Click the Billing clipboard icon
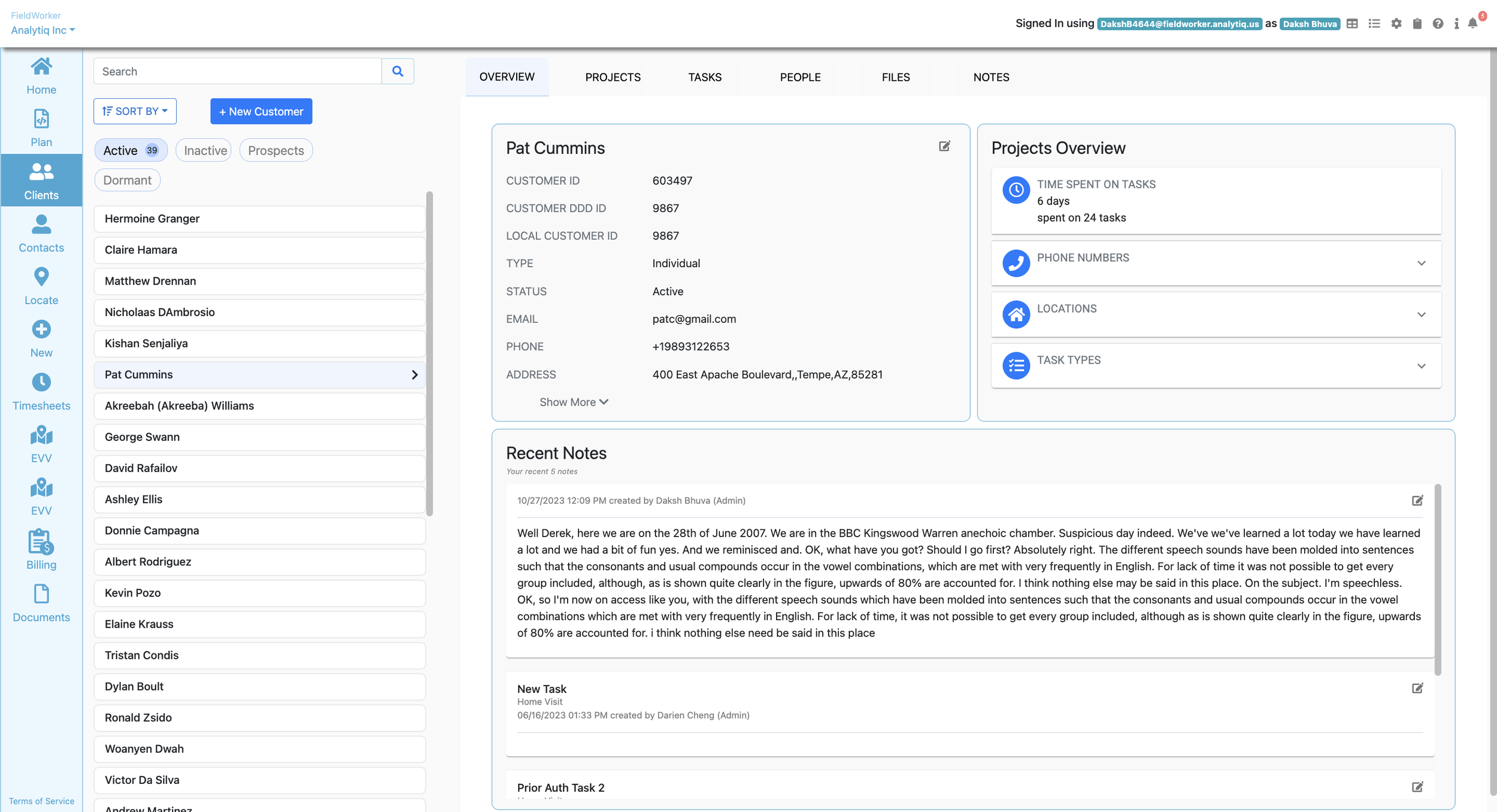1497x812 pixels. (41, 543)
